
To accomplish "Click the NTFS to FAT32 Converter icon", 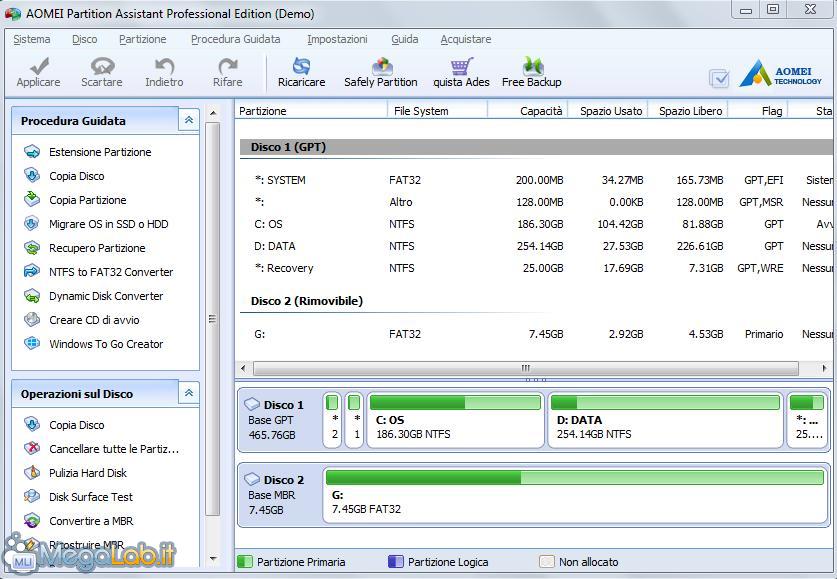I will 32,272.
